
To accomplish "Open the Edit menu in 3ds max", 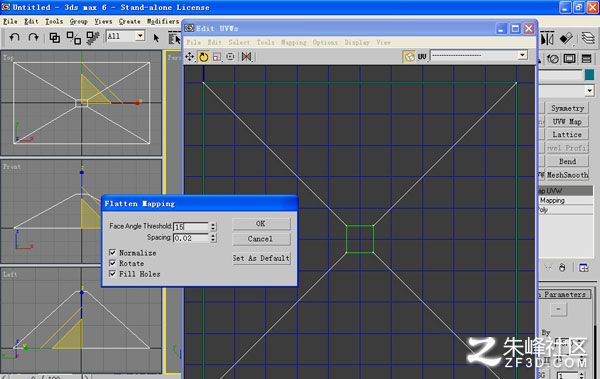I will (x=31, y=21).
